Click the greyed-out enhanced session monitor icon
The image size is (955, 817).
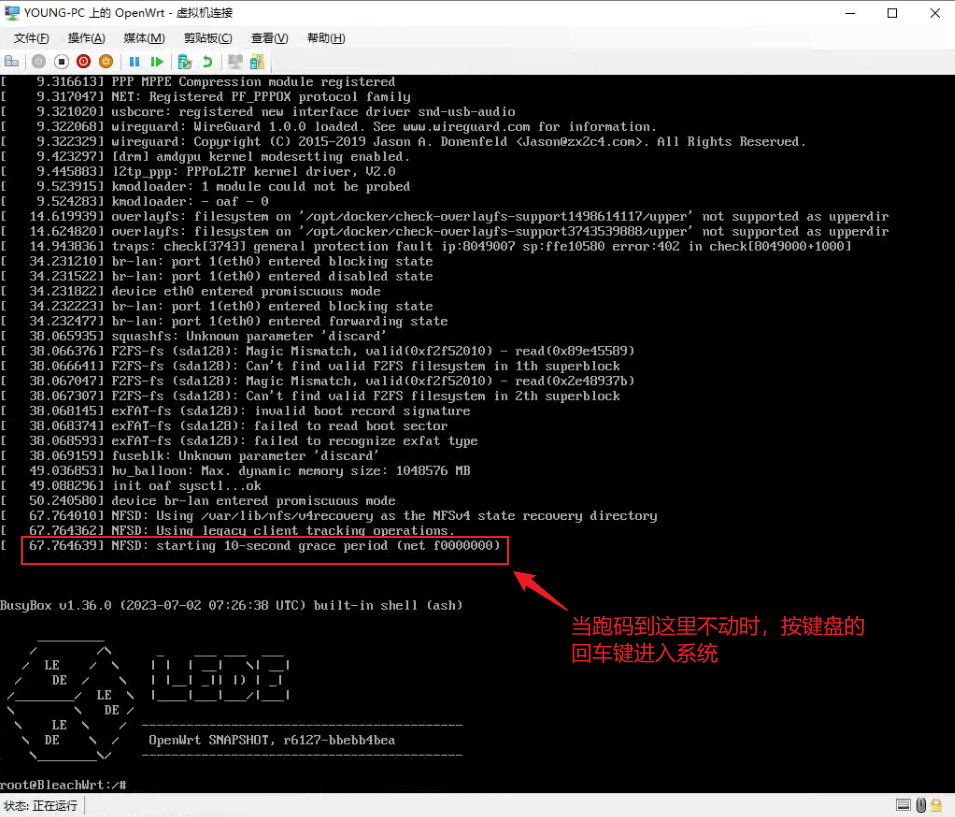point(235,62)
